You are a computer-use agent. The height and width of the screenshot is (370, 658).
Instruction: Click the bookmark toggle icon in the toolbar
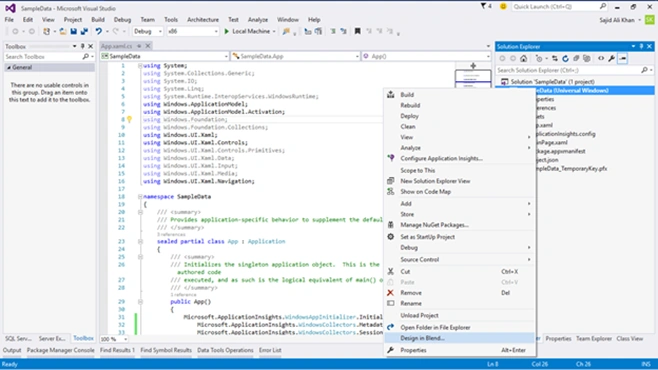coord(358,31)
